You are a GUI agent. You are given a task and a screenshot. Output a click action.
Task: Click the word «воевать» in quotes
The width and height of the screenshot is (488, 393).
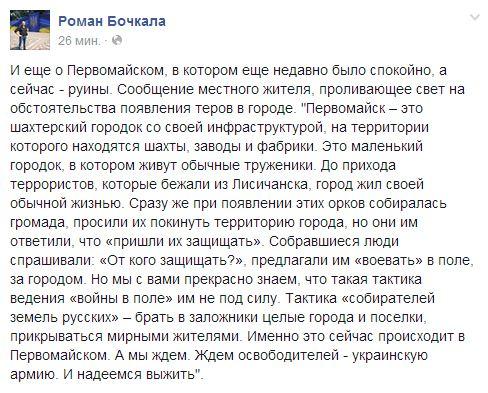pos(388,261)
